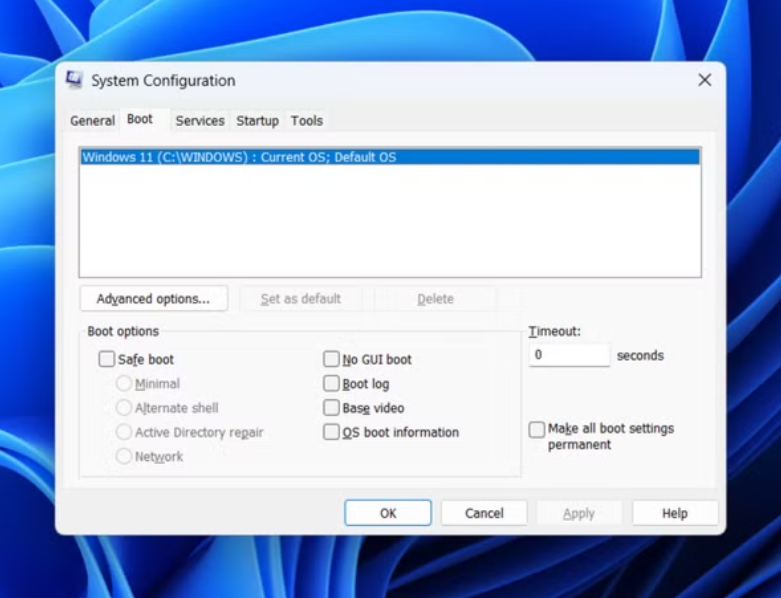Open Help for System Configuration
This screenshot has width=781, height=598.
[x=675, y=513]
